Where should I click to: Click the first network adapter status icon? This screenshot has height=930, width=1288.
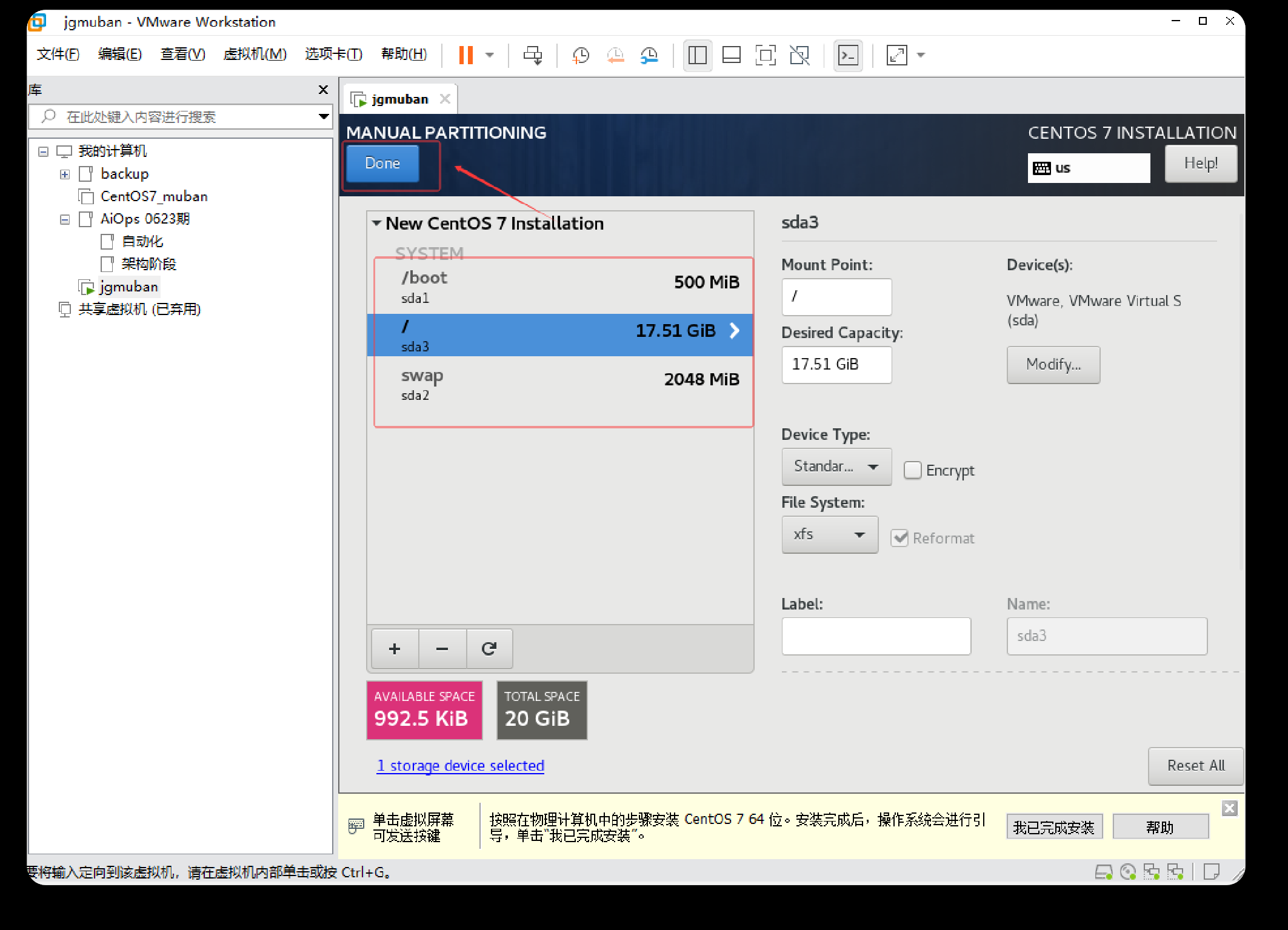tap(1151, 872)
